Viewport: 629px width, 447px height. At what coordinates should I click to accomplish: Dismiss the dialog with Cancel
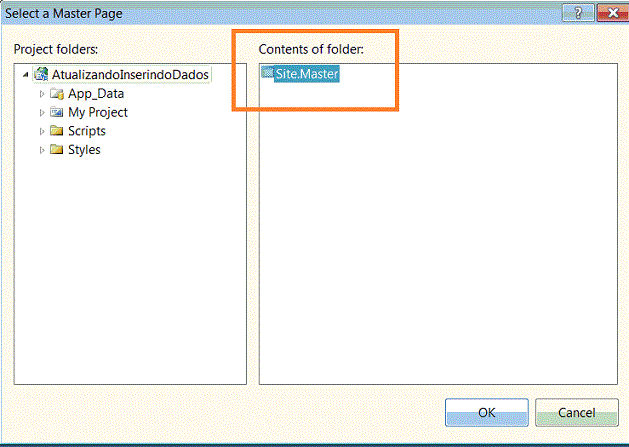(x=577, y=412)
